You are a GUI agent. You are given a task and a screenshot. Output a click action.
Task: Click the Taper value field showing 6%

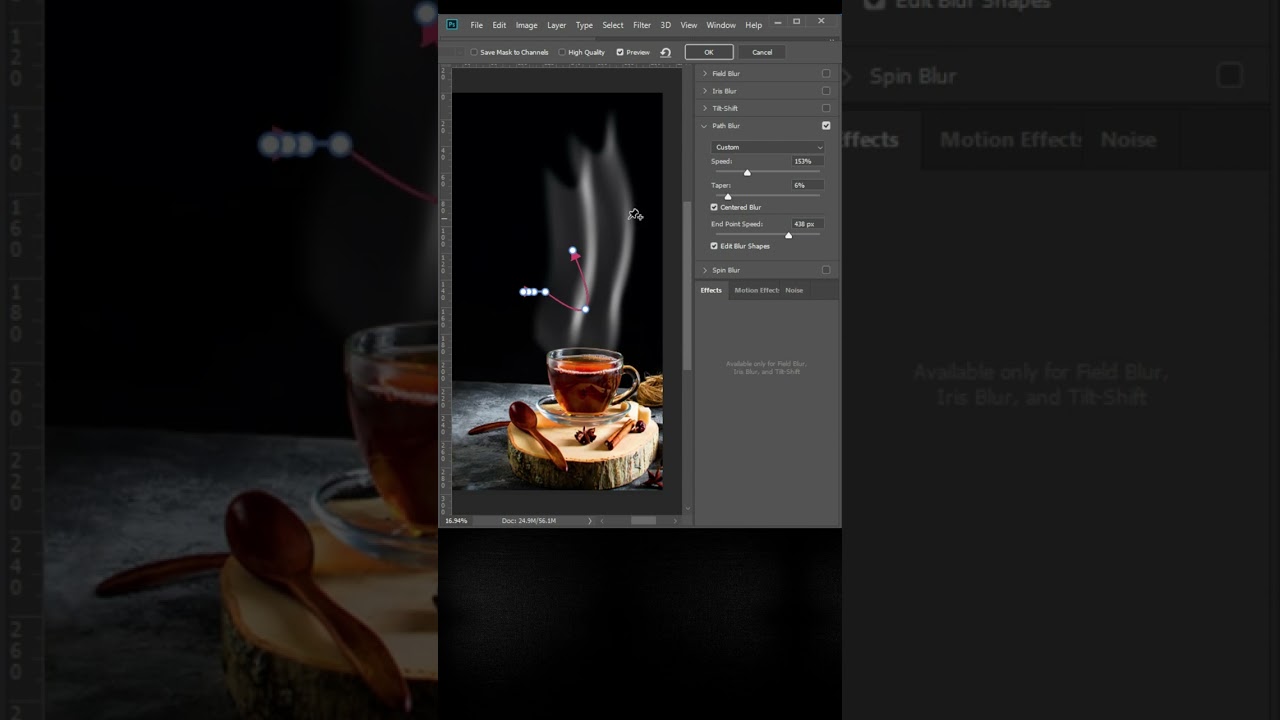click(x=807, y=185)
